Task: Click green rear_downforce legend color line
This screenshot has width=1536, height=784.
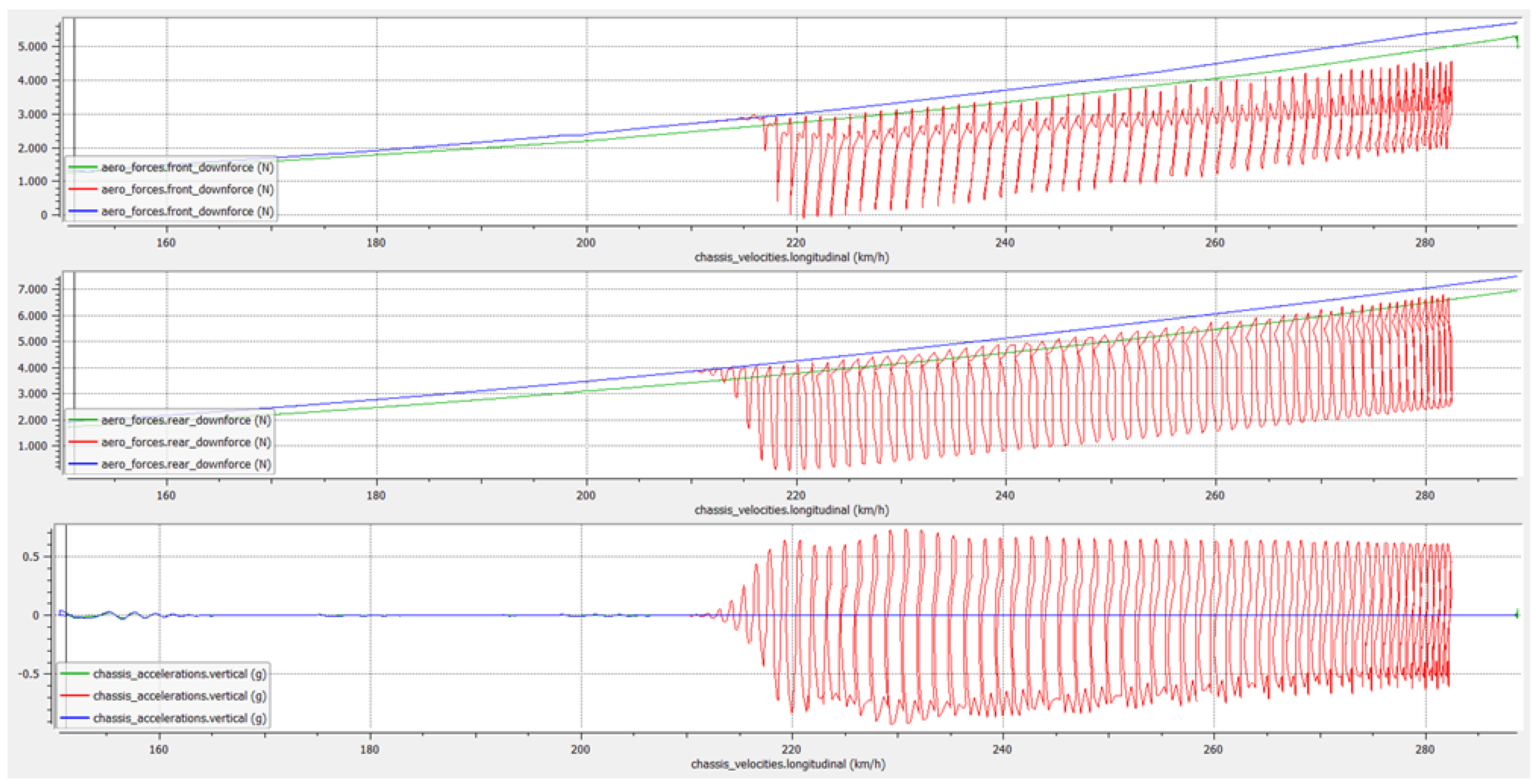Action: pos(82,420)
